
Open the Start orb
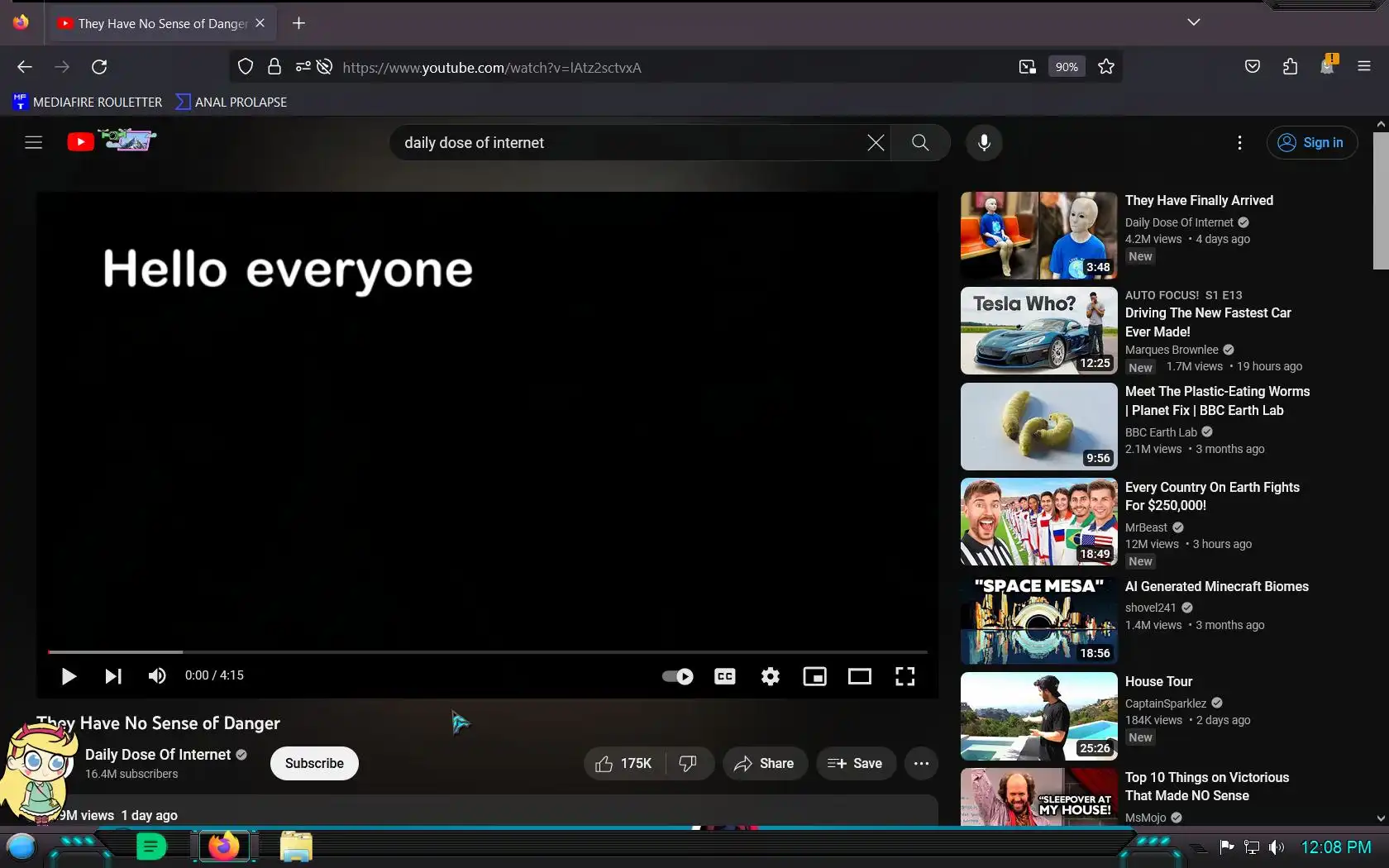(21, 847)
